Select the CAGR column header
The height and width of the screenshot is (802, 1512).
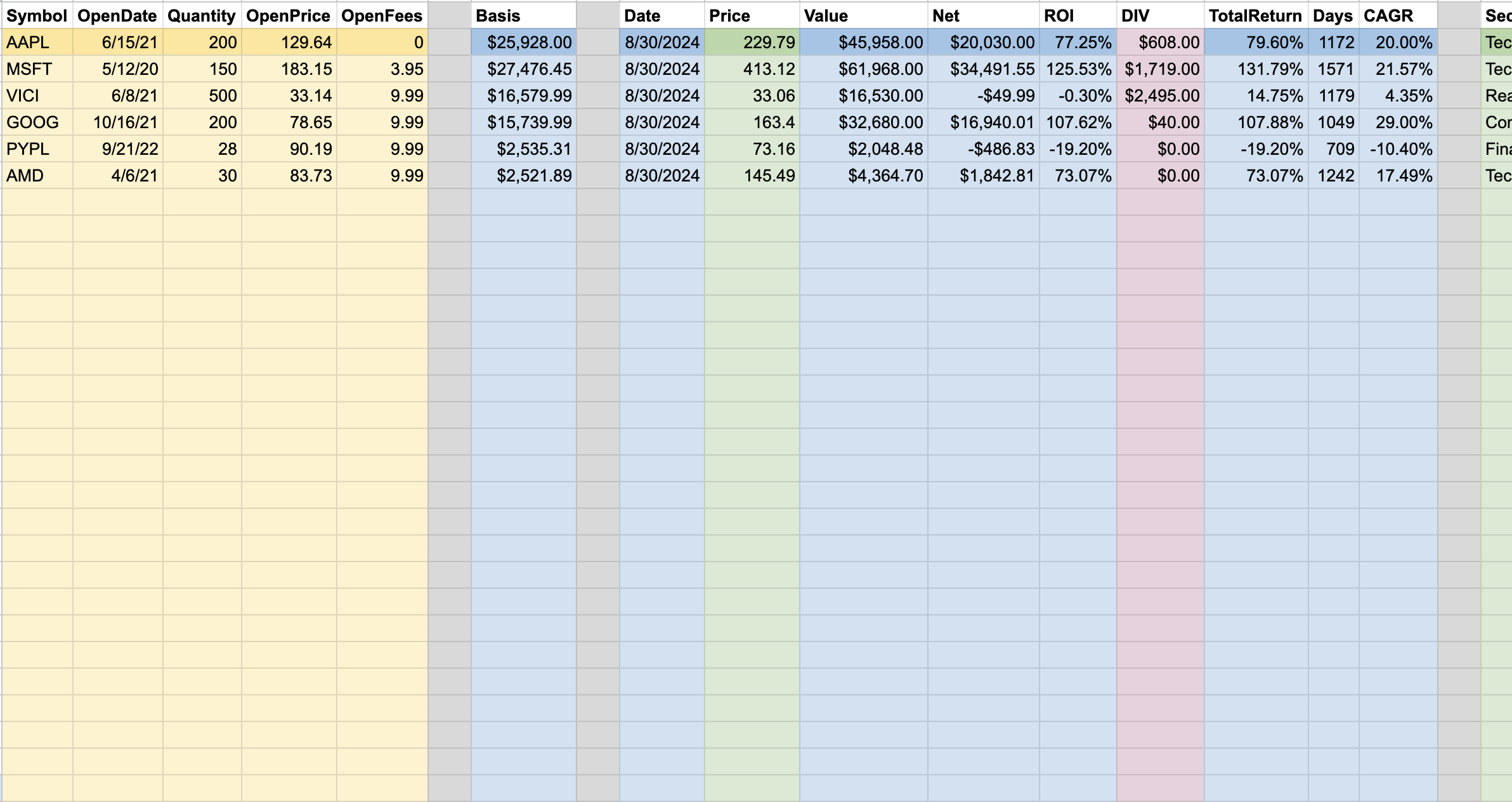point(1398,16)
